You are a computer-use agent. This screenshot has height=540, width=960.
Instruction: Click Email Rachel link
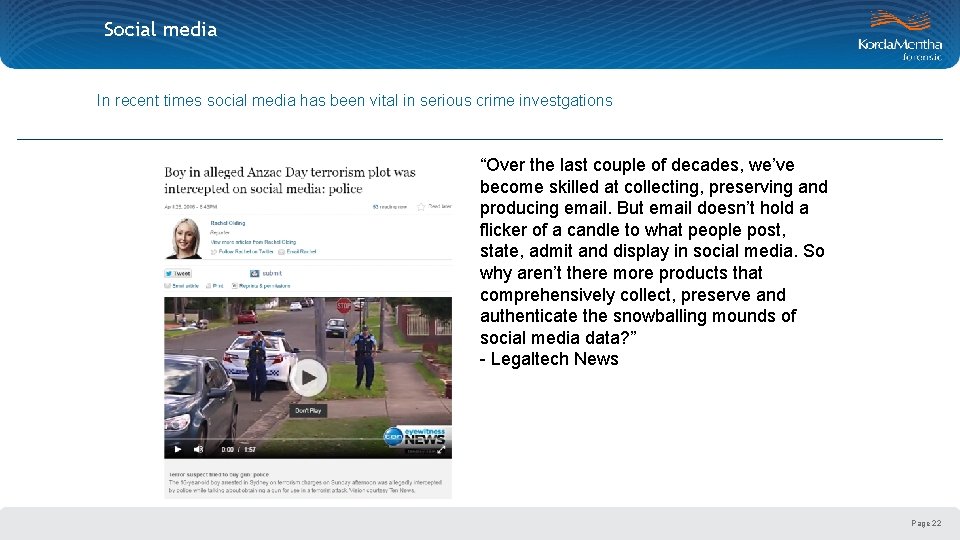(x=297, y=252)
